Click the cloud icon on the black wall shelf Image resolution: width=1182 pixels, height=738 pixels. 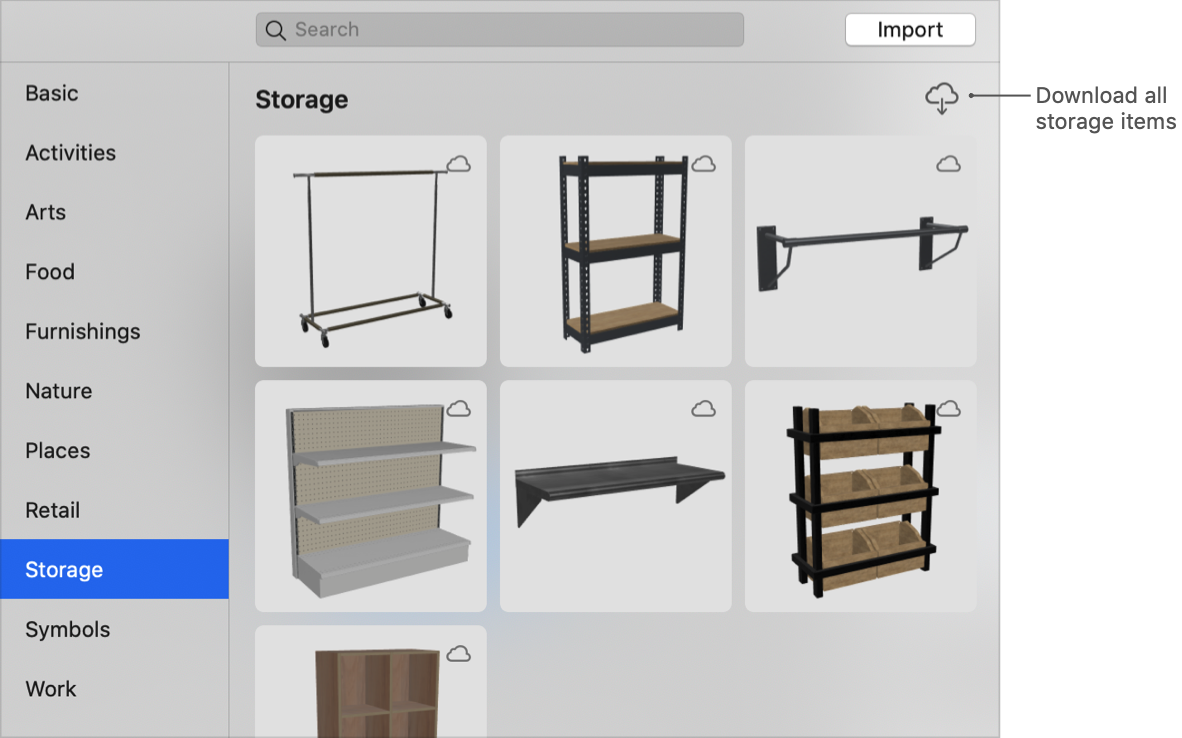(x=703, y=409)
